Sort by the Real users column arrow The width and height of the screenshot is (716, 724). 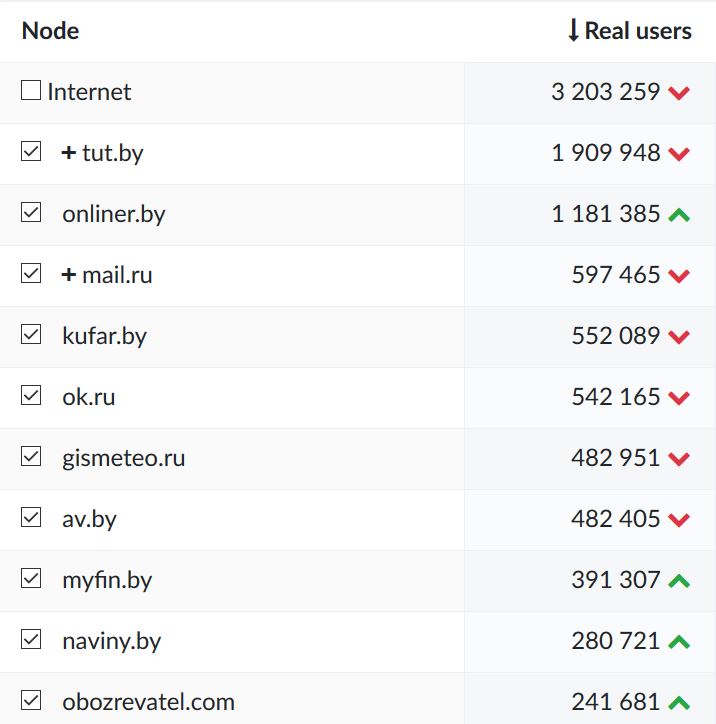point(573,31)
